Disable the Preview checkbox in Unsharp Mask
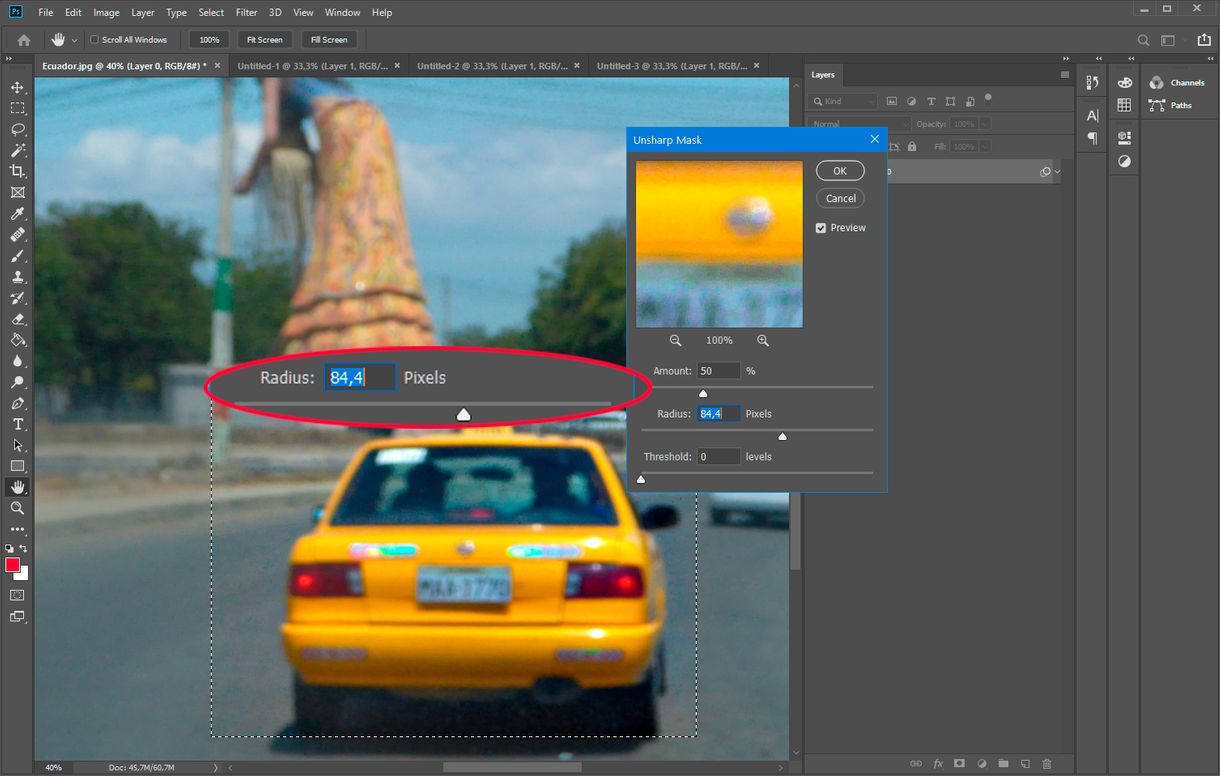The image size is (1220, 776). click(x=821, y=227)
